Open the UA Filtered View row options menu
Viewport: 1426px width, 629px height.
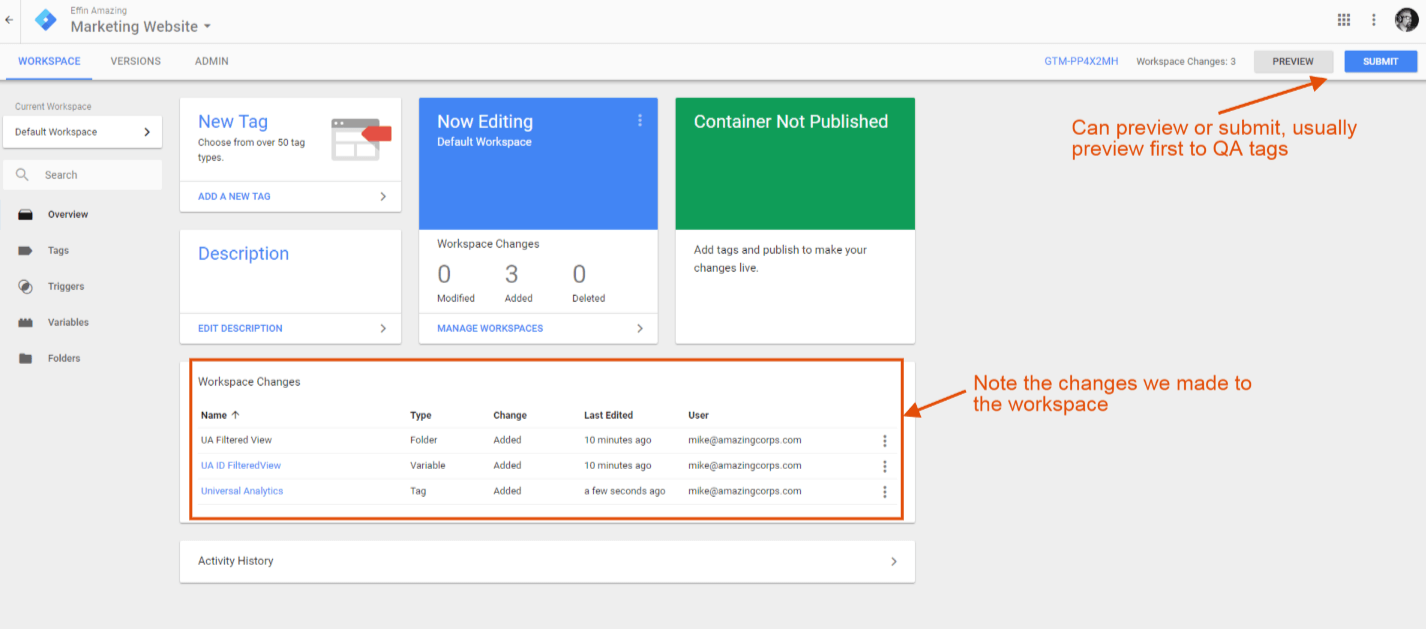(x=884, y=440)
